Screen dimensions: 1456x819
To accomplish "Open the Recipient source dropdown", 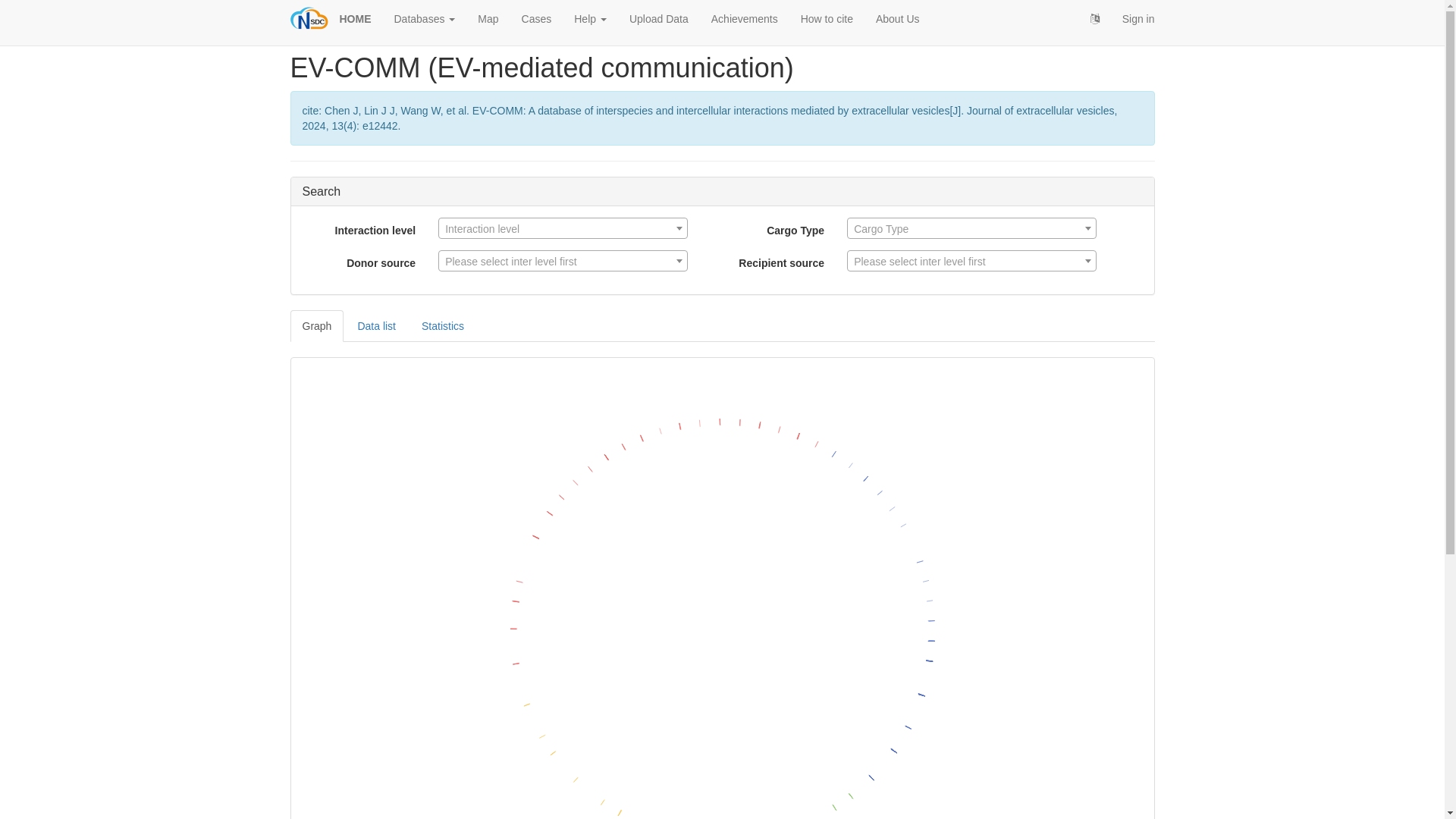I will coord(971,261).
